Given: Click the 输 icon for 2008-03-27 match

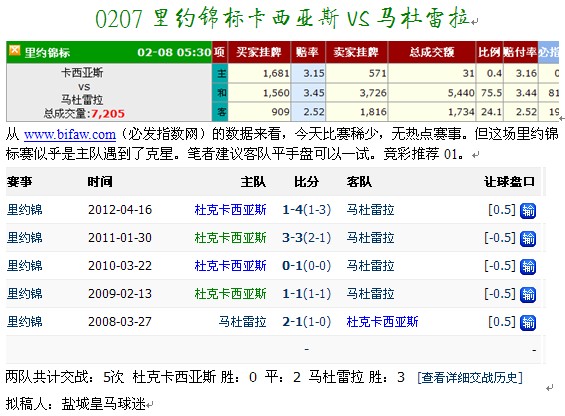Looking at the screenshot, I should pos(528,323).
